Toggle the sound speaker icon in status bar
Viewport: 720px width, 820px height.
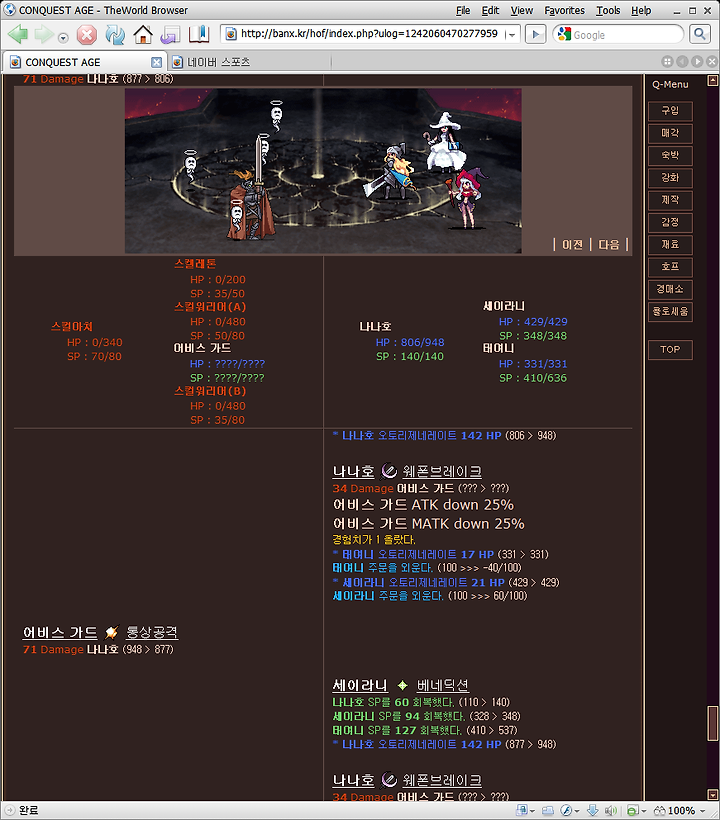[x=610, y=811]
